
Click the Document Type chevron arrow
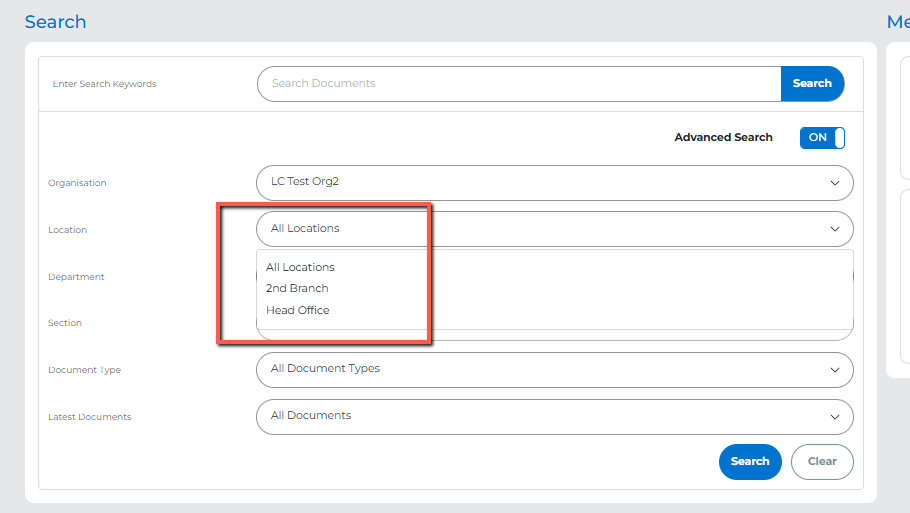pyautogui.click(x=835, y=370)
